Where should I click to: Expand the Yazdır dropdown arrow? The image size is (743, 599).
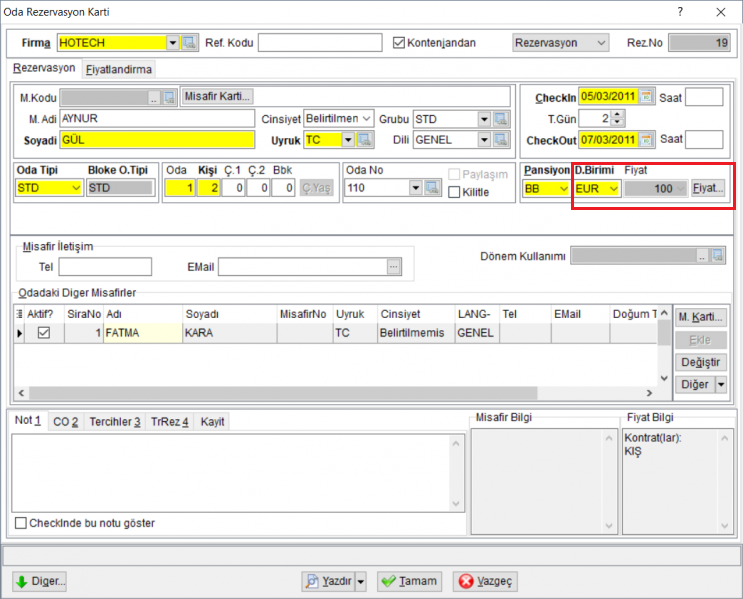click(361, 581)
